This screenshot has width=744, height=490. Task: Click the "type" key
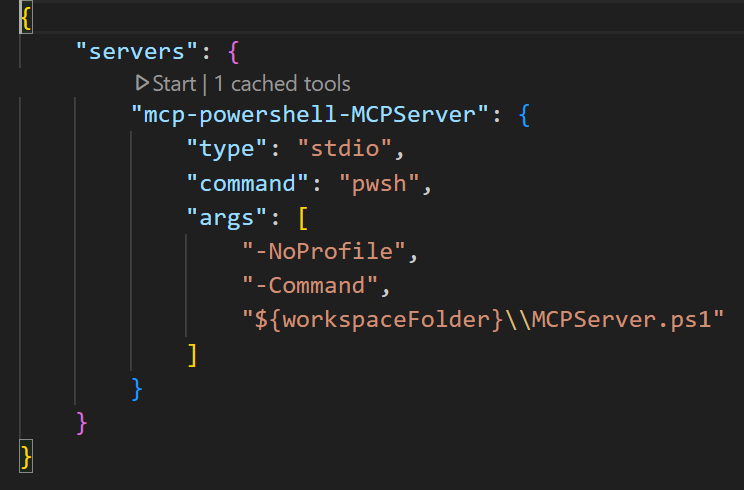(227, 149)
